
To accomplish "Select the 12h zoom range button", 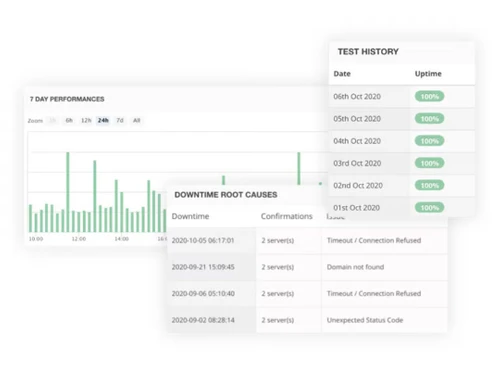I will pyautogui.click(x=86, y=120).
